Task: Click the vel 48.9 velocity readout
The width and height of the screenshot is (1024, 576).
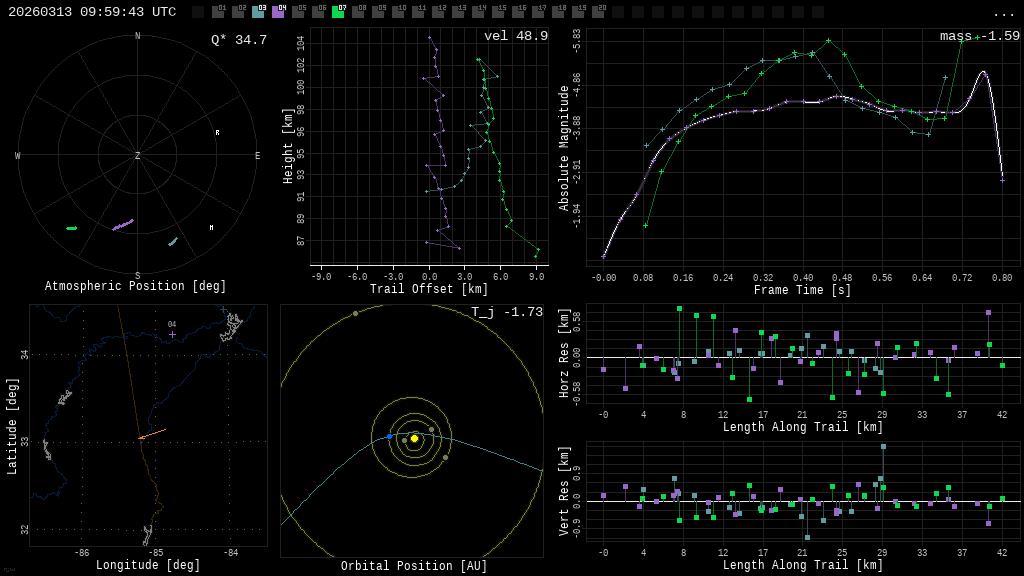Action: click(515, 36)
